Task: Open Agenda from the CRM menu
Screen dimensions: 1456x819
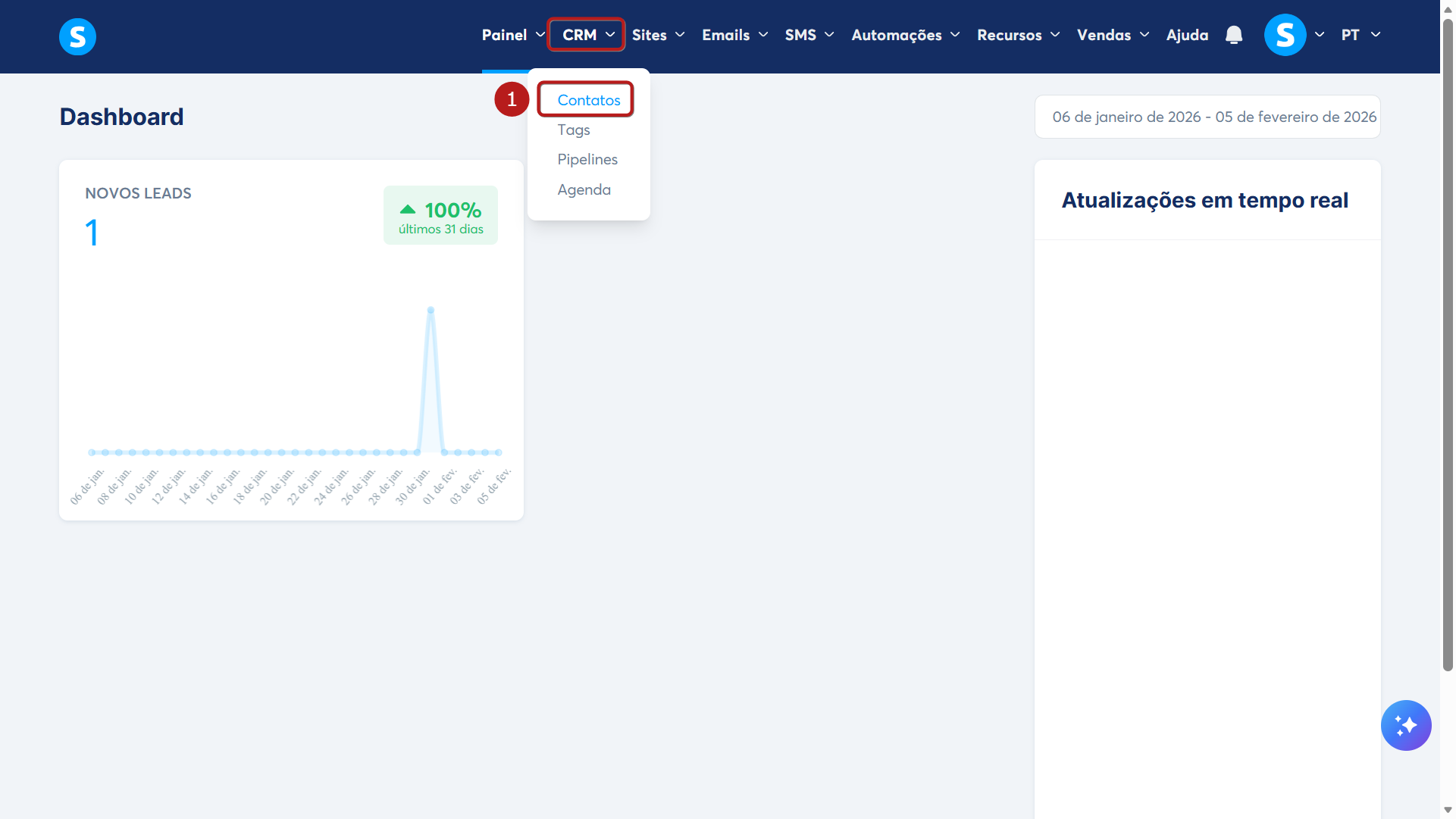Action: click(x=584, y=189)
